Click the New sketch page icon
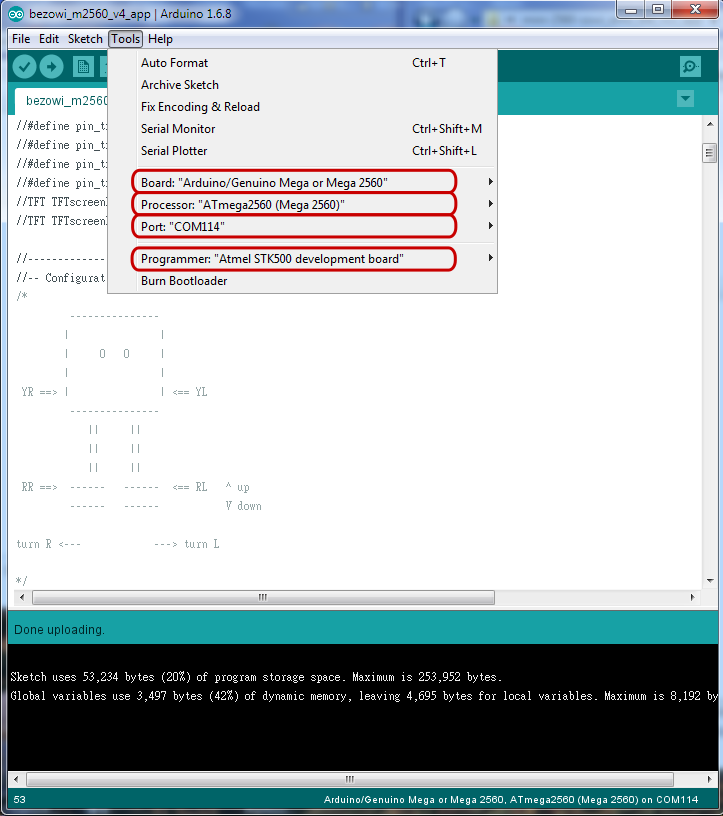The image size is (723, 816). click(x=83, y=67)
